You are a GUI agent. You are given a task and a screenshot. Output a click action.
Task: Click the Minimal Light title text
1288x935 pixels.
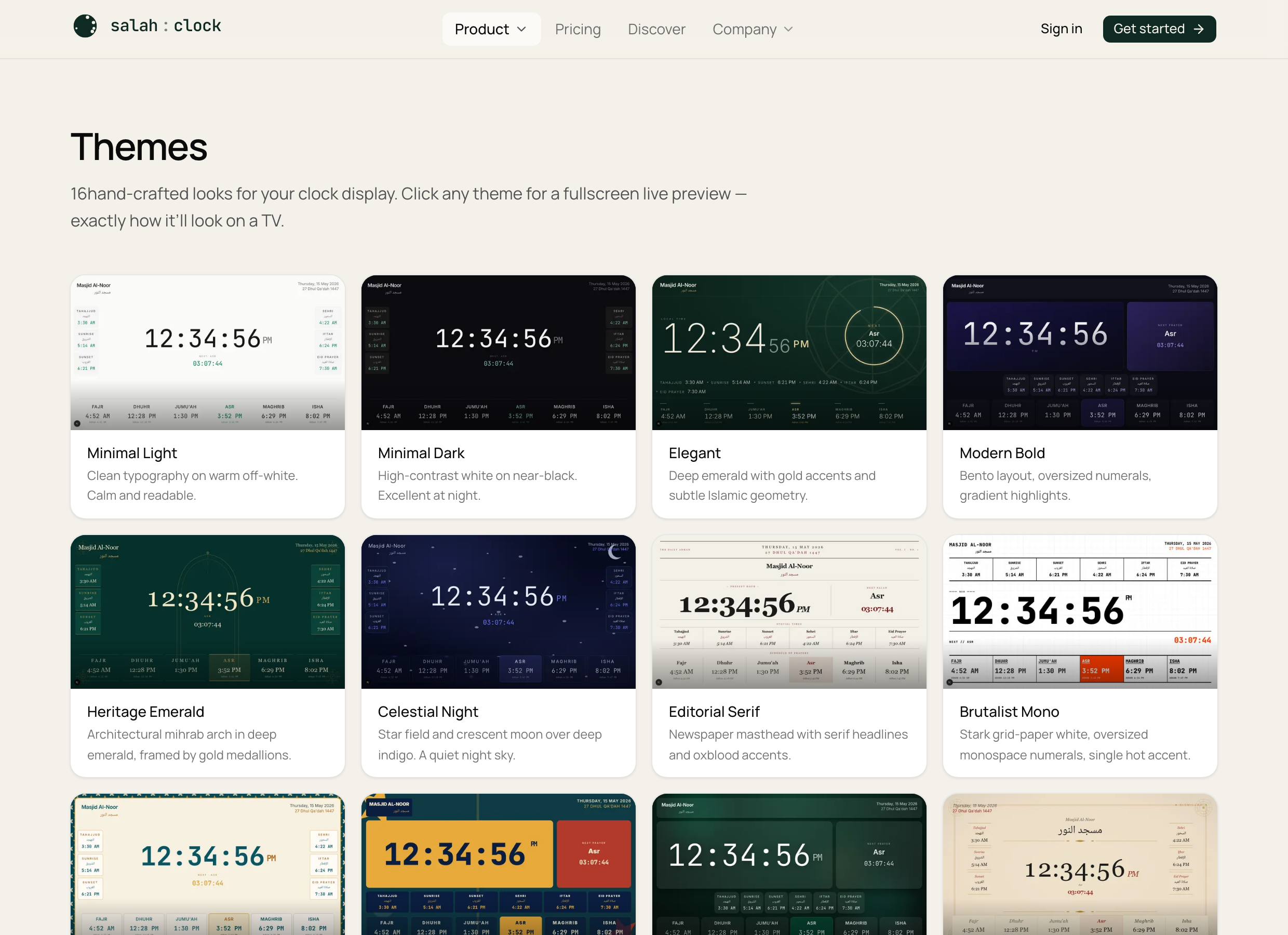132,453
